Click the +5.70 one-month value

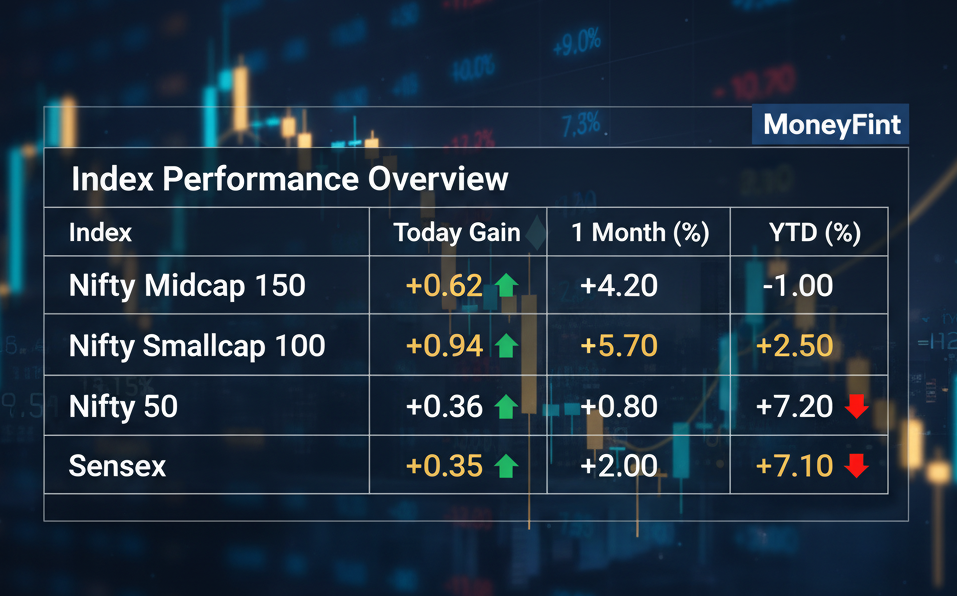[x=619, y=346]
